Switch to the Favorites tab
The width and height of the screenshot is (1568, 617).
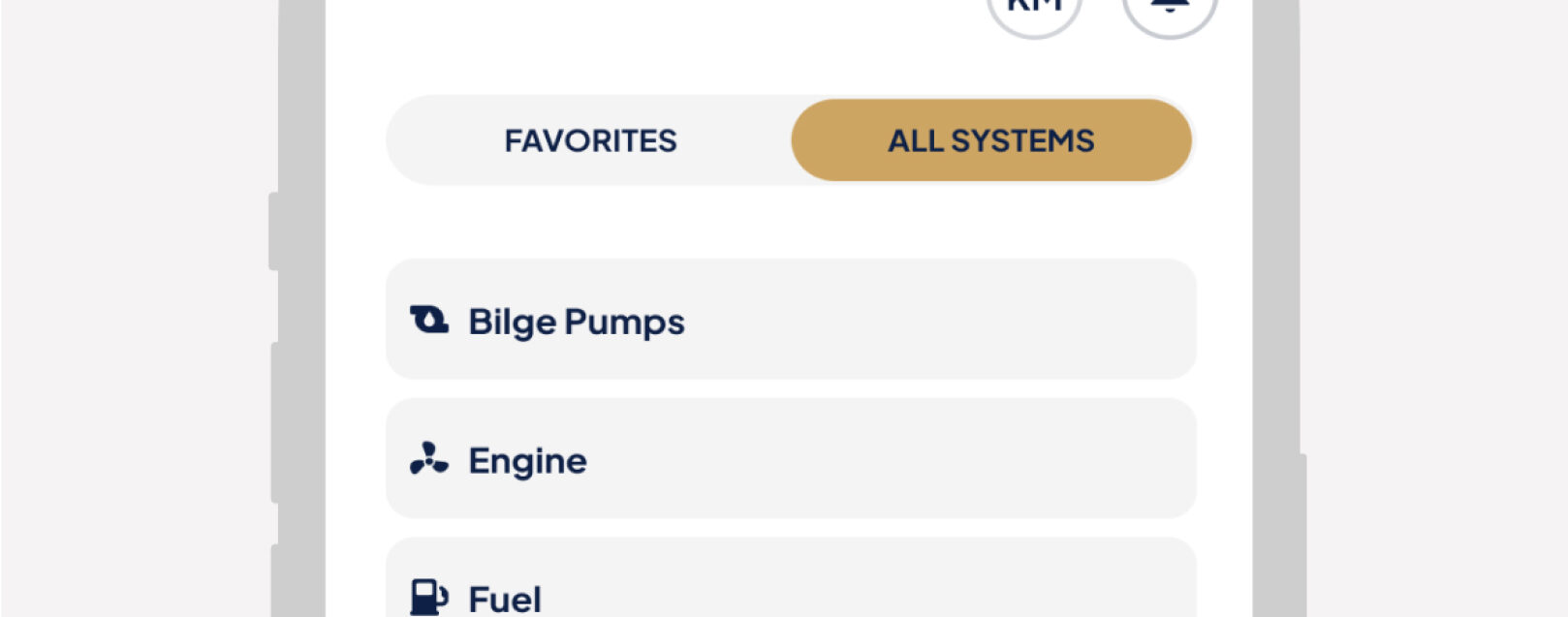590,141
